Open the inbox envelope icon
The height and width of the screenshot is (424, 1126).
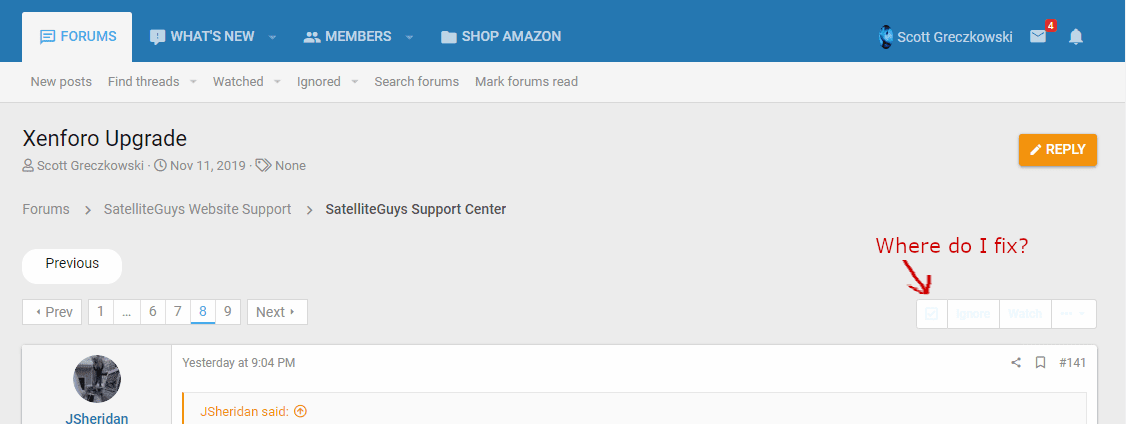click(1038, 37)
